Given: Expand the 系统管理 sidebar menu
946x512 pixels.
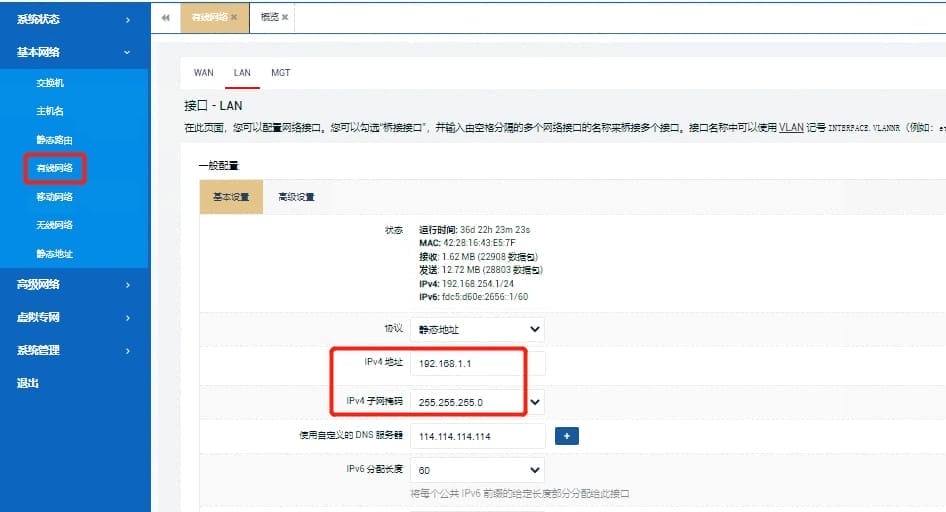Looking at the screenshot, I should pos(74,350).
